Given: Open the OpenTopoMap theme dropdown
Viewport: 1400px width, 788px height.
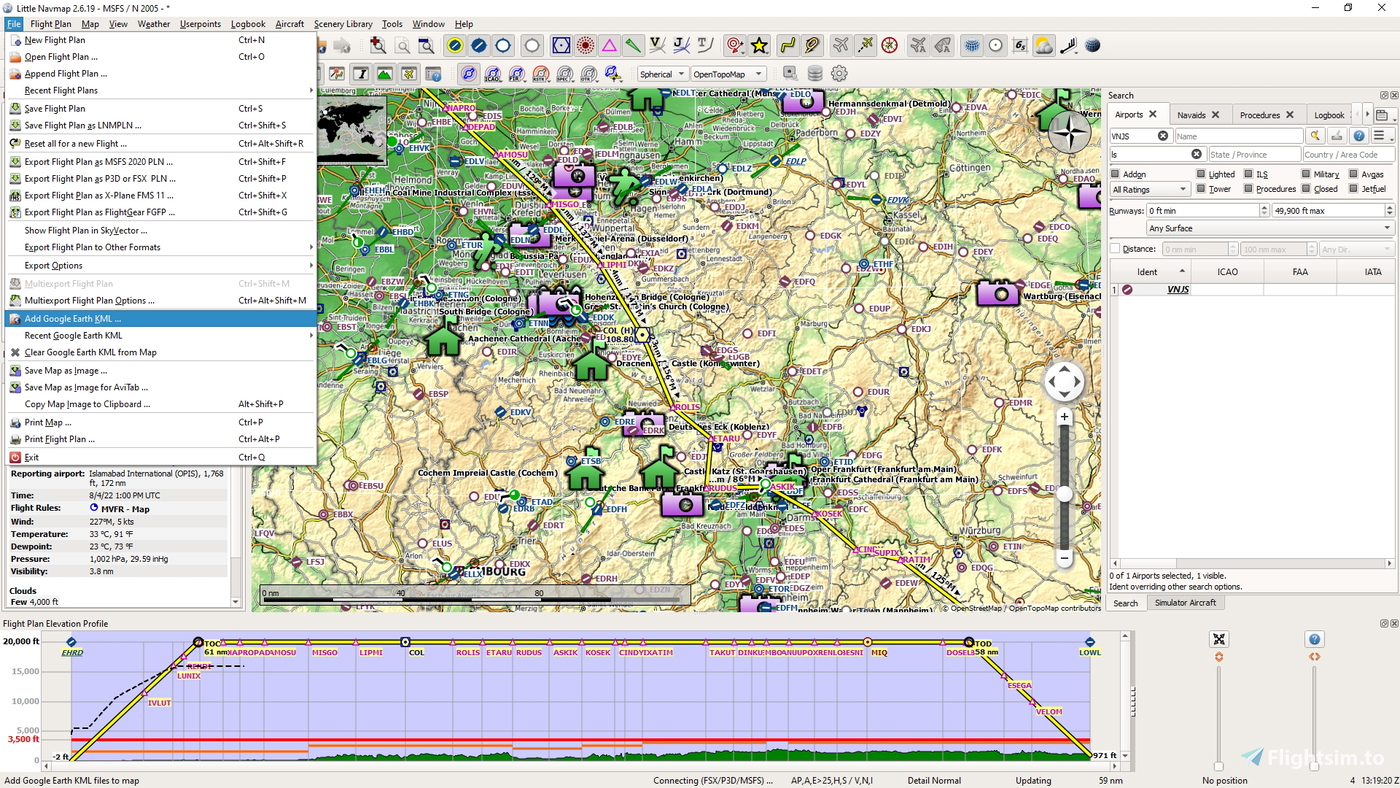Looking at the screenshot, I should (728, 74).
